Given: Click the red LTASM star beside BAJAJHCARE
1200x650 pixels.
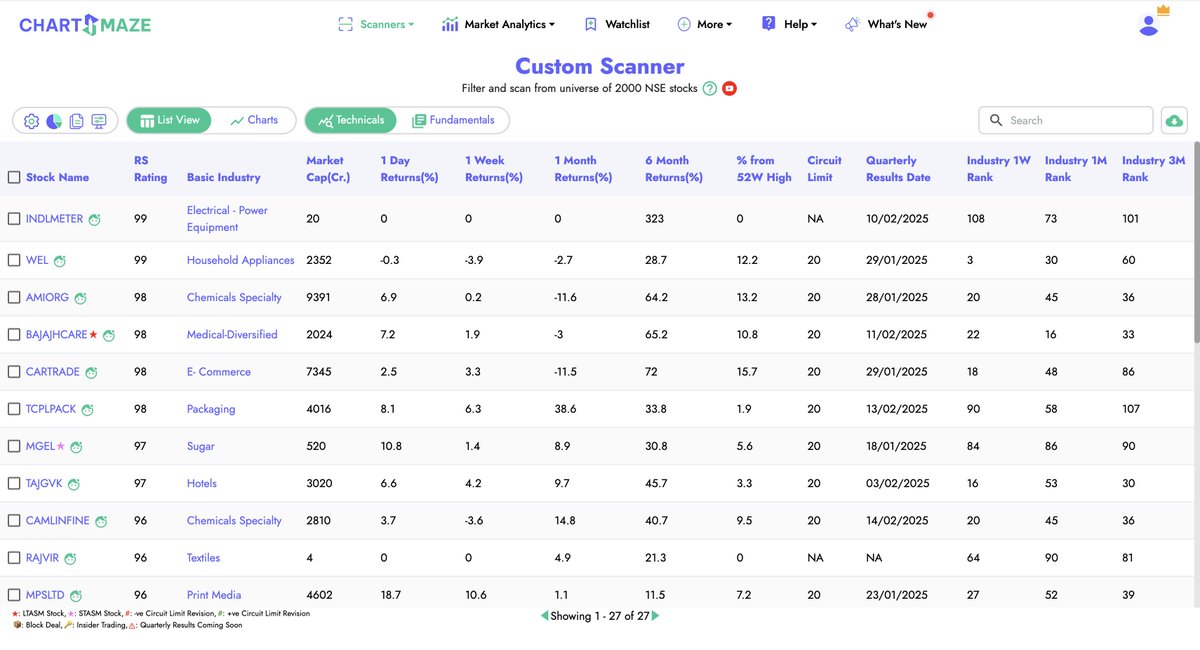Looking at the screenshot, I should tap(93, 335).
